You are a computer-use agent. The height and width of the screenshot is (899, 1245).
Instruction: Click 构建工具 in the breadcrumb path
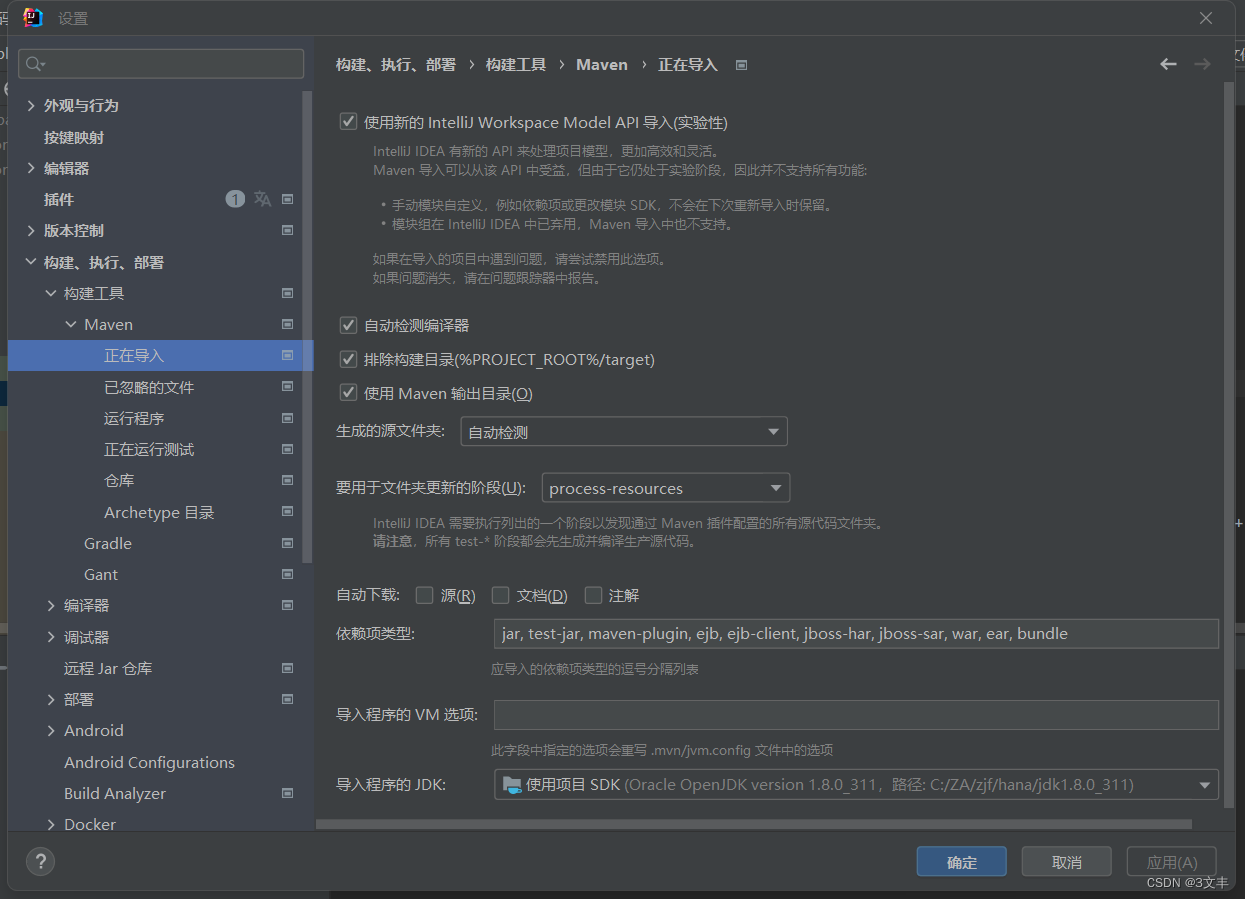pyautogui.click(x=516, y=64)
